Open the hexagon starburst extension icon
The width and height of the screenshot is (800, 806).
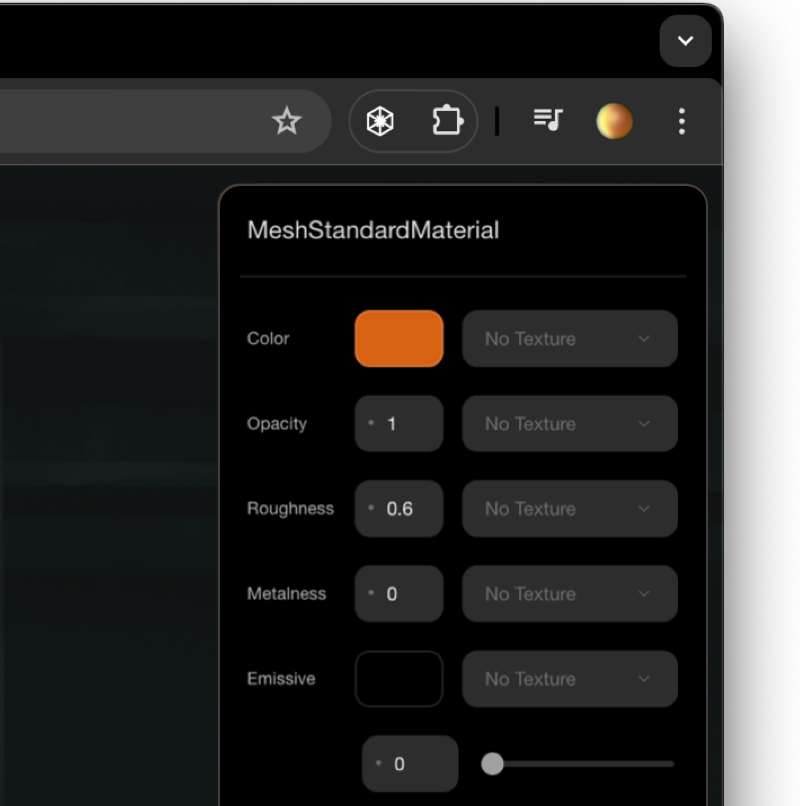[x=380, y=121]
